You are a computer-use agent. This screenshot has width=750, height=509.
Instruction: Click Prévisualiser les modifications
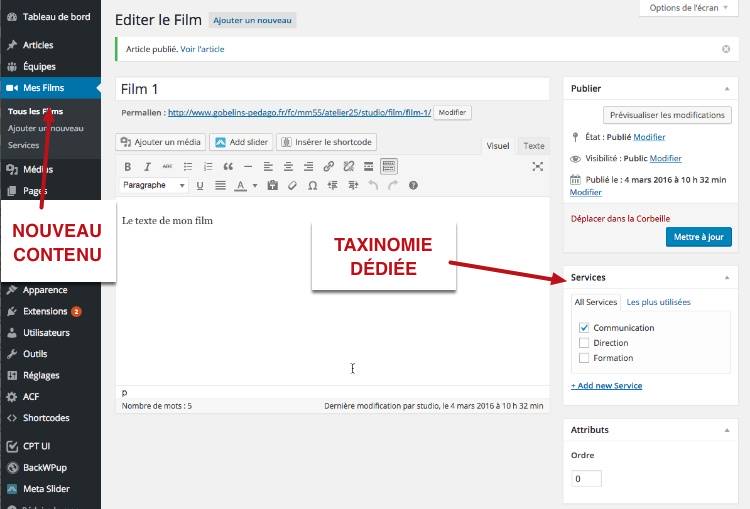[x=667, y=115]
